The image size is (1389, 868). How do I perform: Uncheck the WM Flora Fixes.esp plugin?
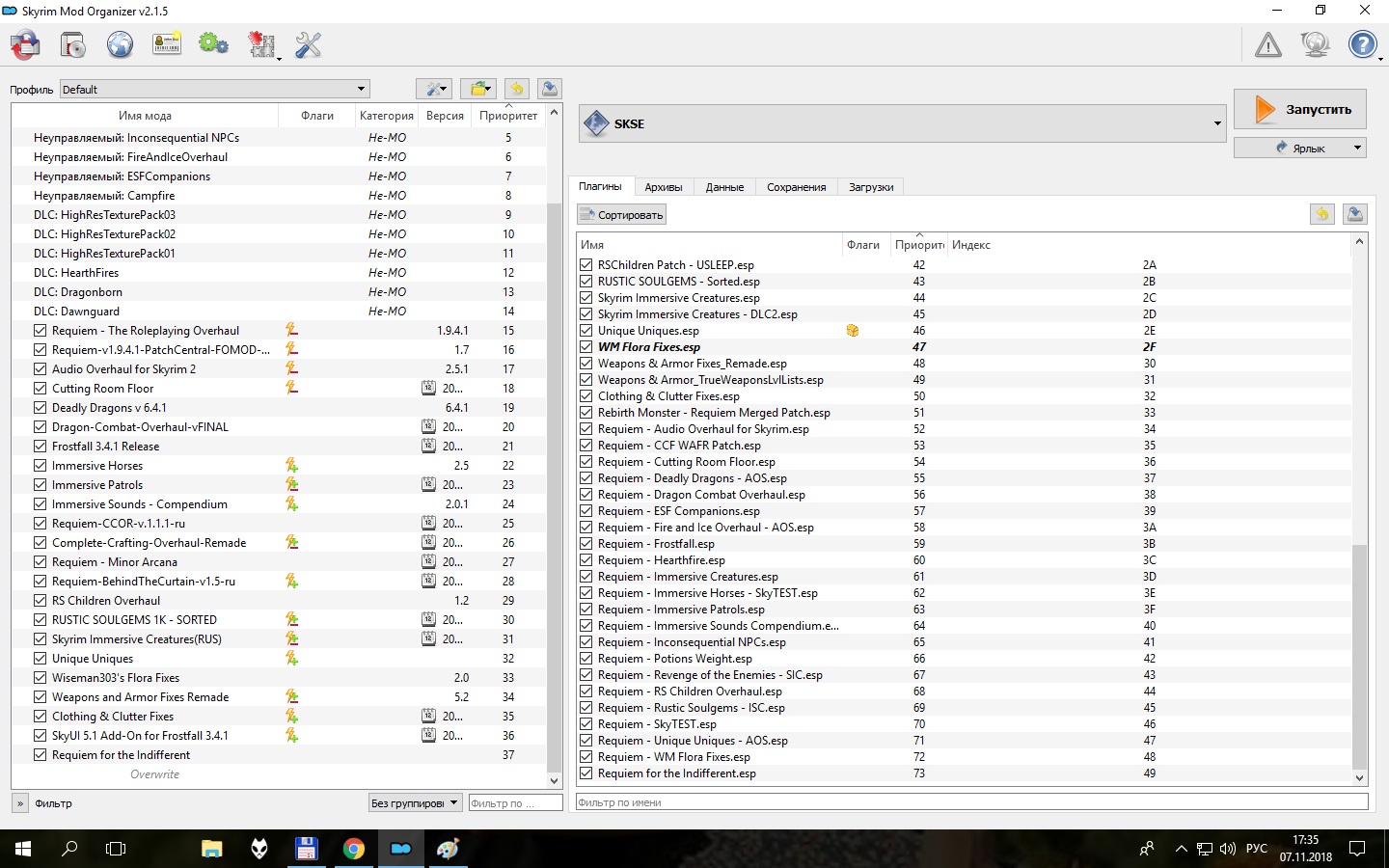click(586, 347)
